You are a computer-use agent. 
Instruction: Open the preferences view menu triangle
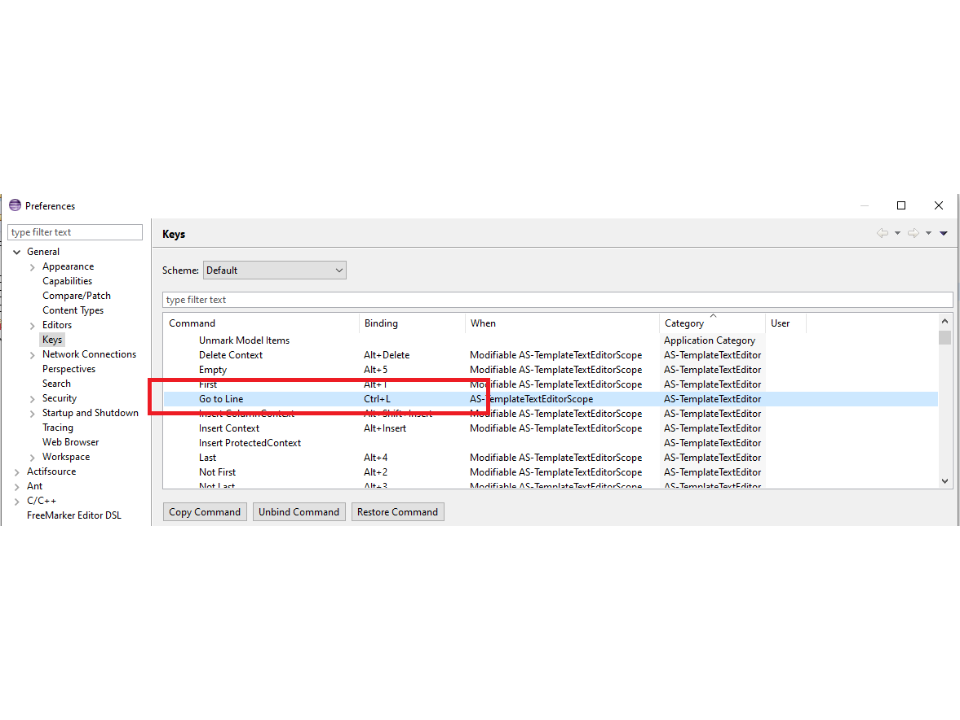click(943, 233)
